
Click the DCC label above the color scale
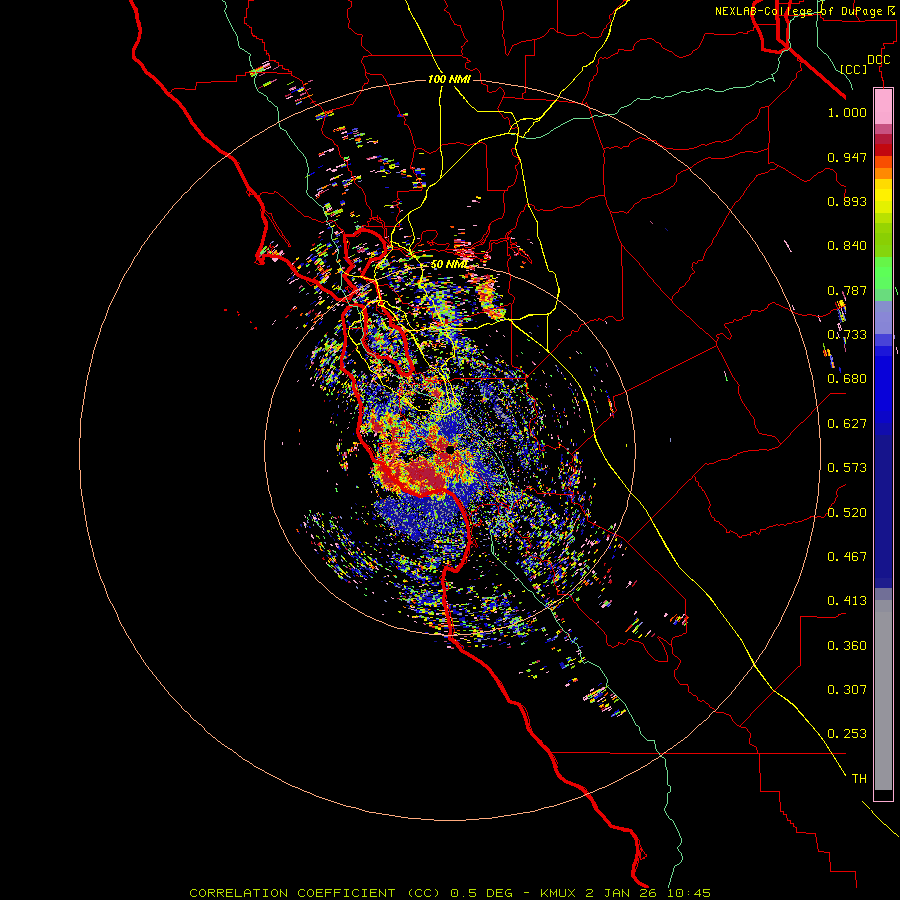pos(878,60)
